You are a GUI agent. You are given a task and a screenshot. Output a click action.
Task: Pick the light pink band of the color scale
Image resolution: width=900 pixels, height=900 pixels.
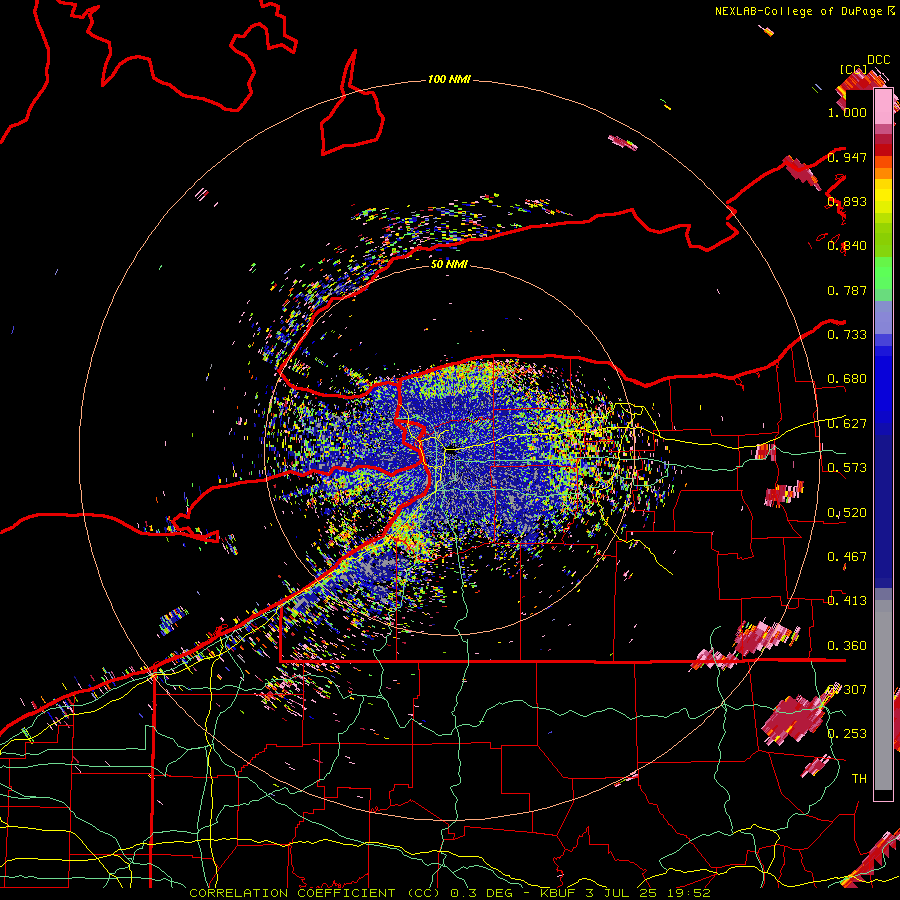click(883, 107)
